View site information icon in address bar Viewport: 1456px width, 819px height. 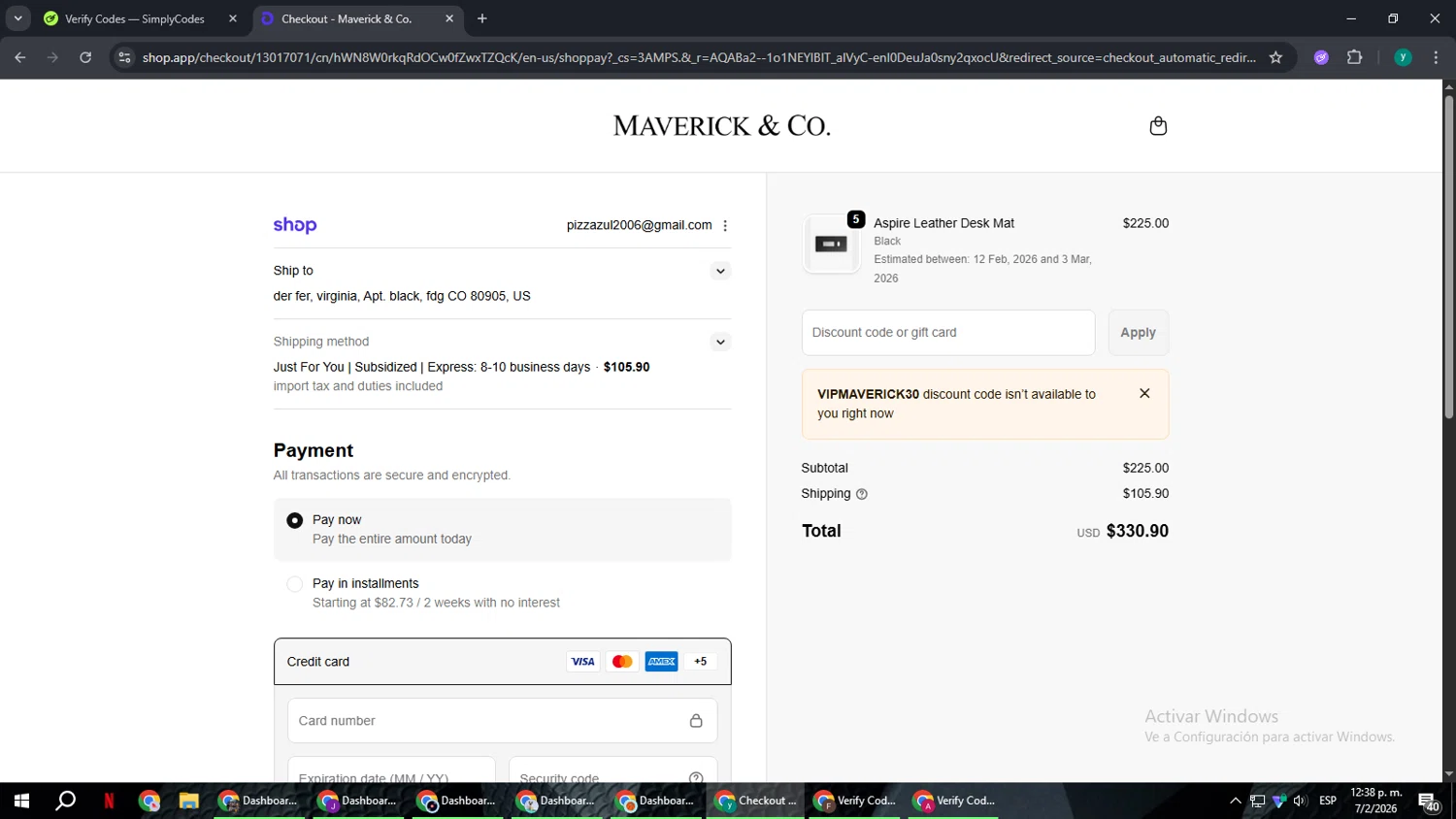coord(124,57)
